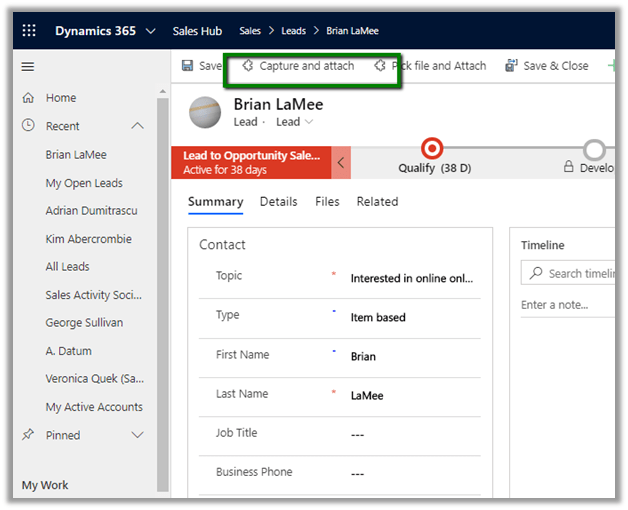
Task: Click the timeline search magnifier icon
Action: [536, 273]
